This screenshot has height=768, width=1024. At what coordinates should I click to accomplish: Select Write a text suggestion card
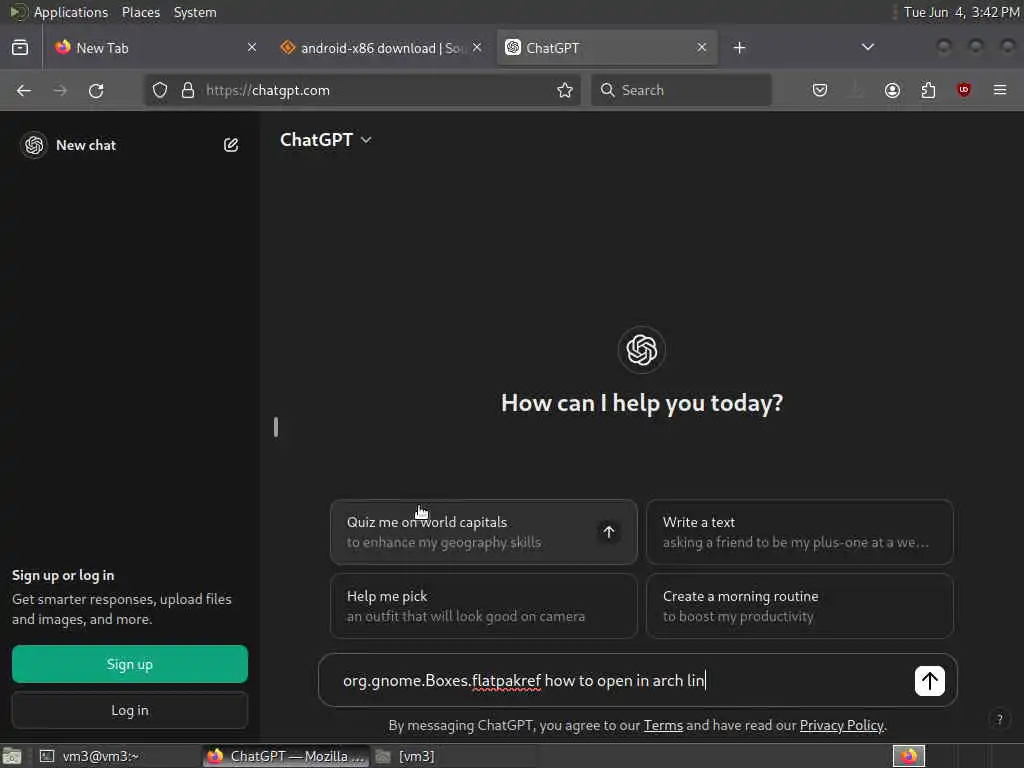(x=800, y=532)
